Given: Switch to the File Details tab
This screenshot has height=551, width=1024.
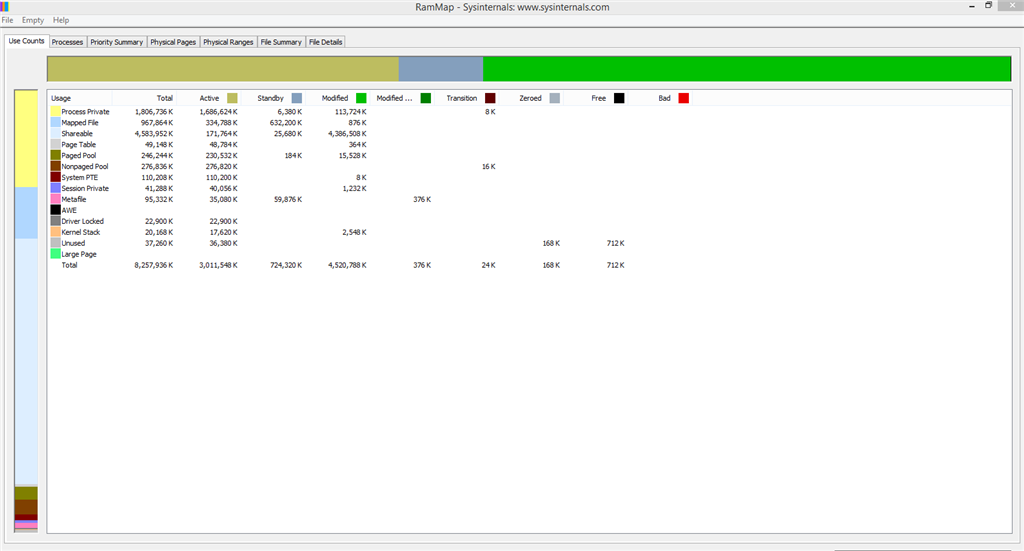Looking at the screenshot, I should [325, 42].
